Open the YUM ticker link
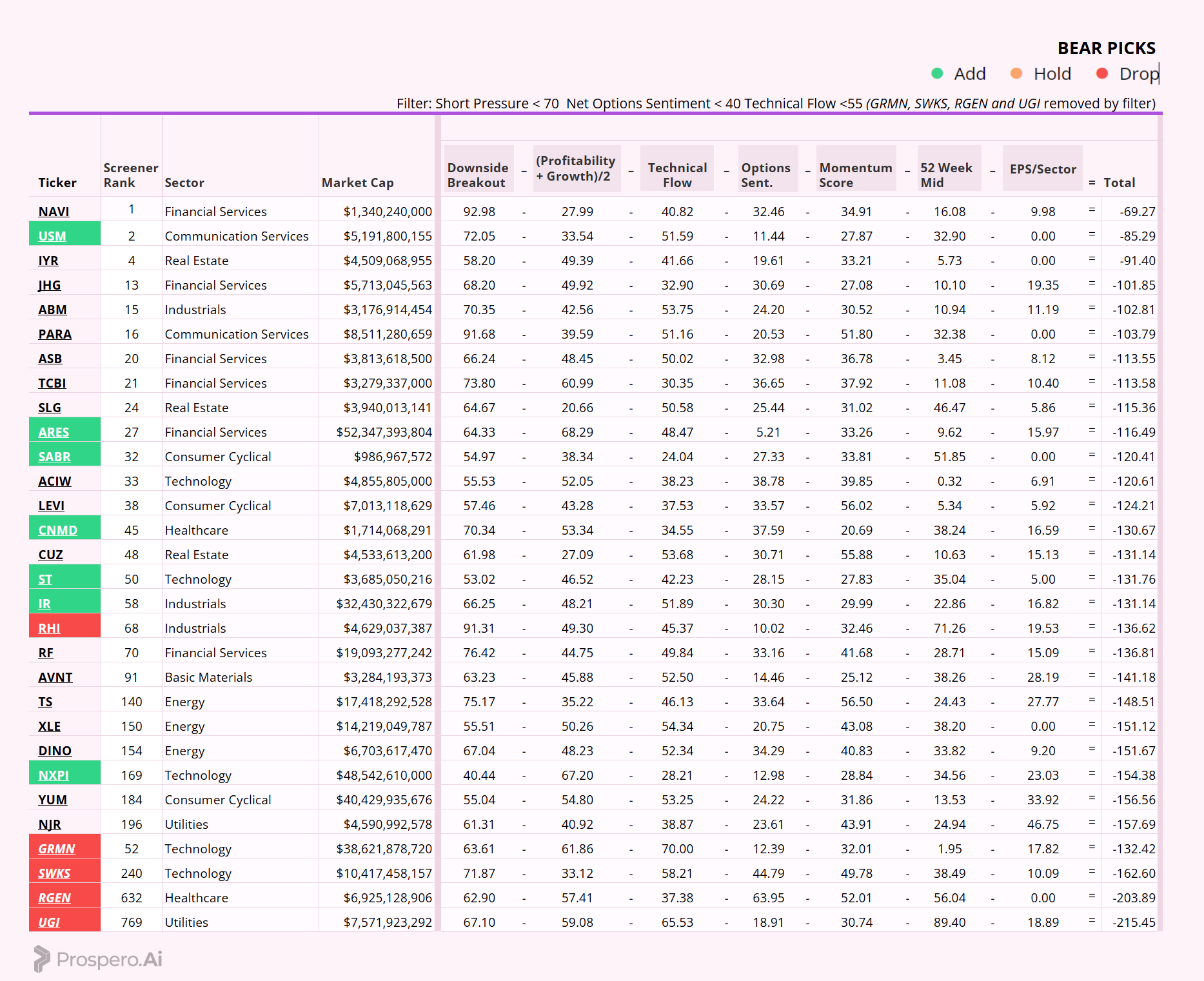The height and width of the screenshot is (981, 1204). coord(52,800)
